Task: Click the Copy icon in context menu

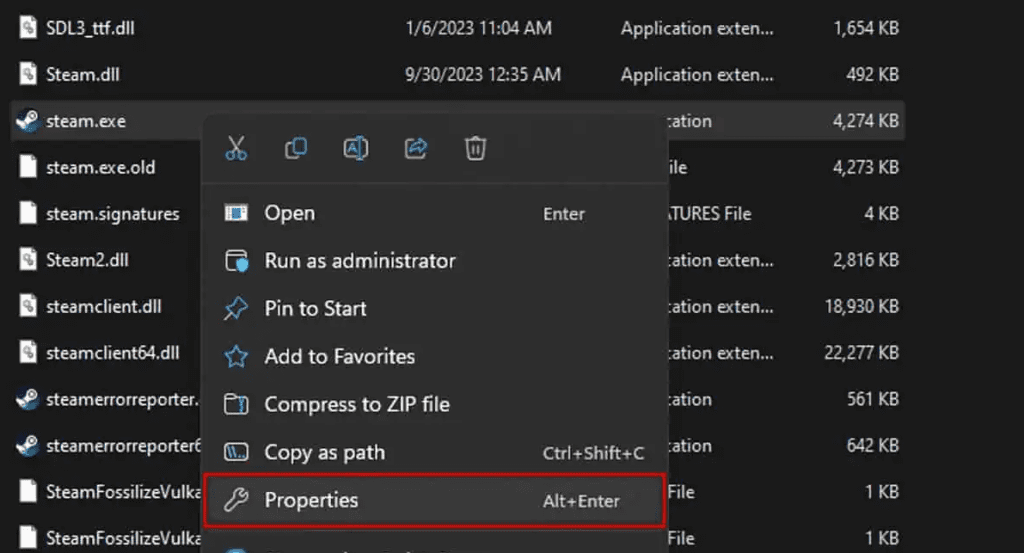Action: (x=296, y=149)
